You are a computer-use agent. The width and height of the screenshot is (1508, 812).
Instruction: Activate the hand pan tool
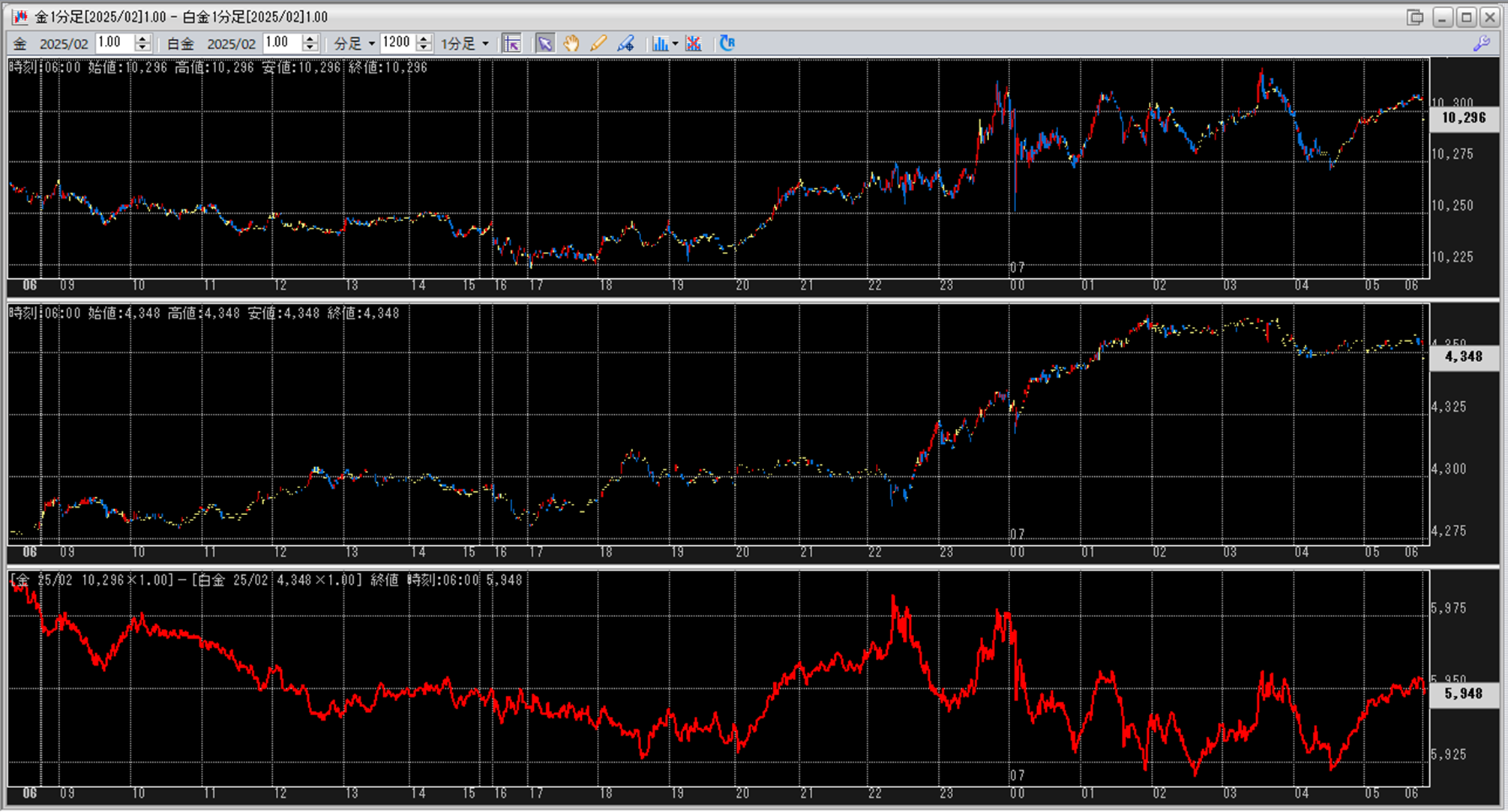click(571, 43)
